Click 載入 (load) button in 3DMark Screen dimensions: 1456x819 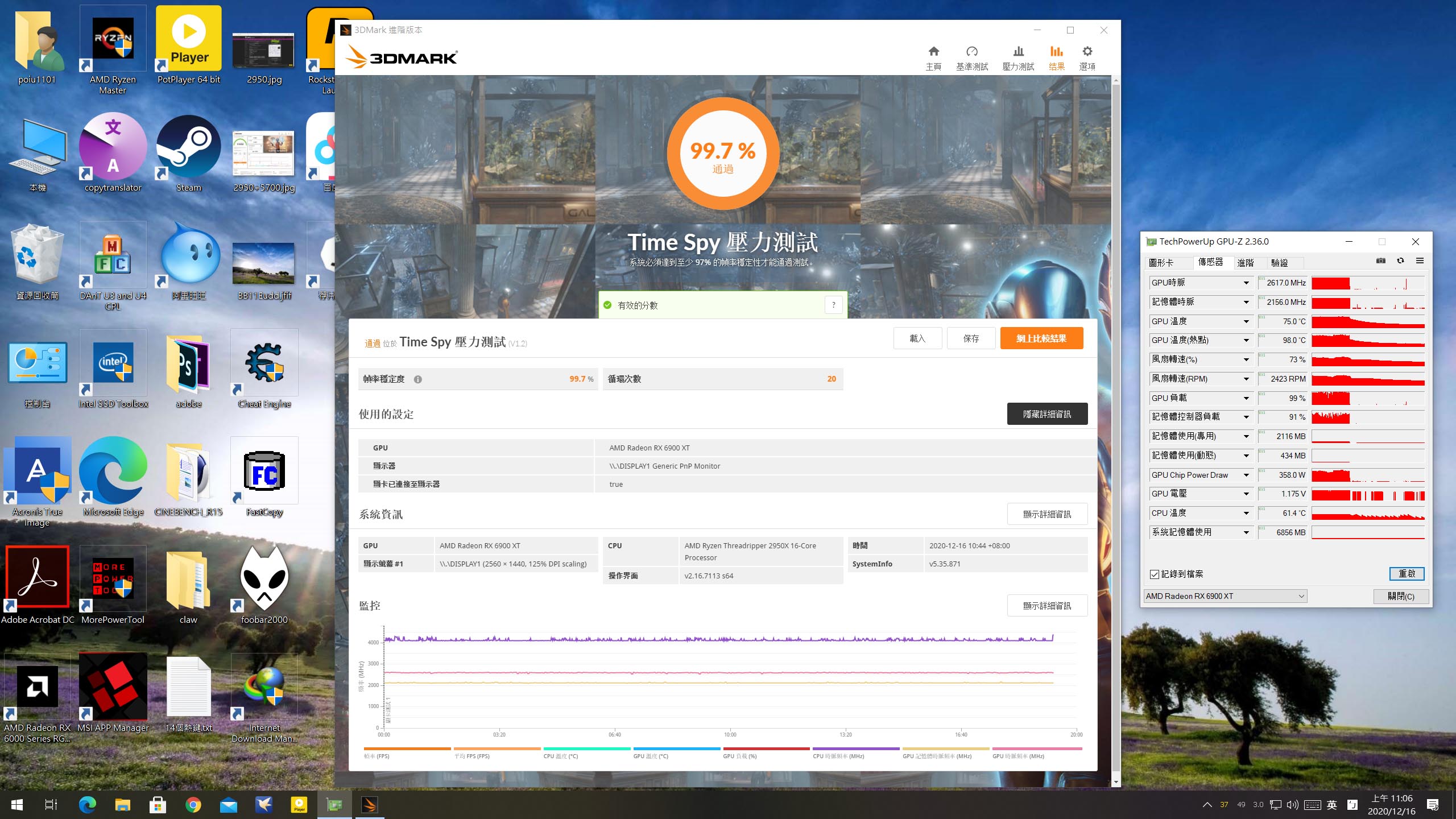[x=917, y=338]
